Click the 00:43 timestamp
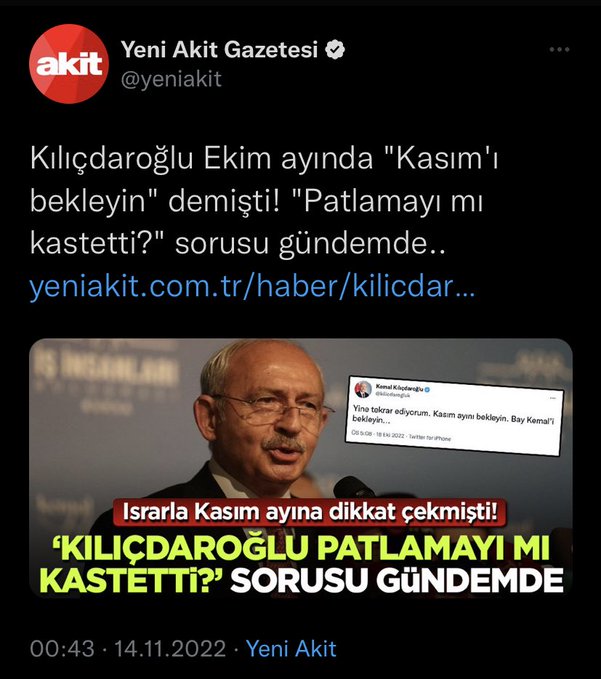The image size is (601, 679). coord(62,649)
